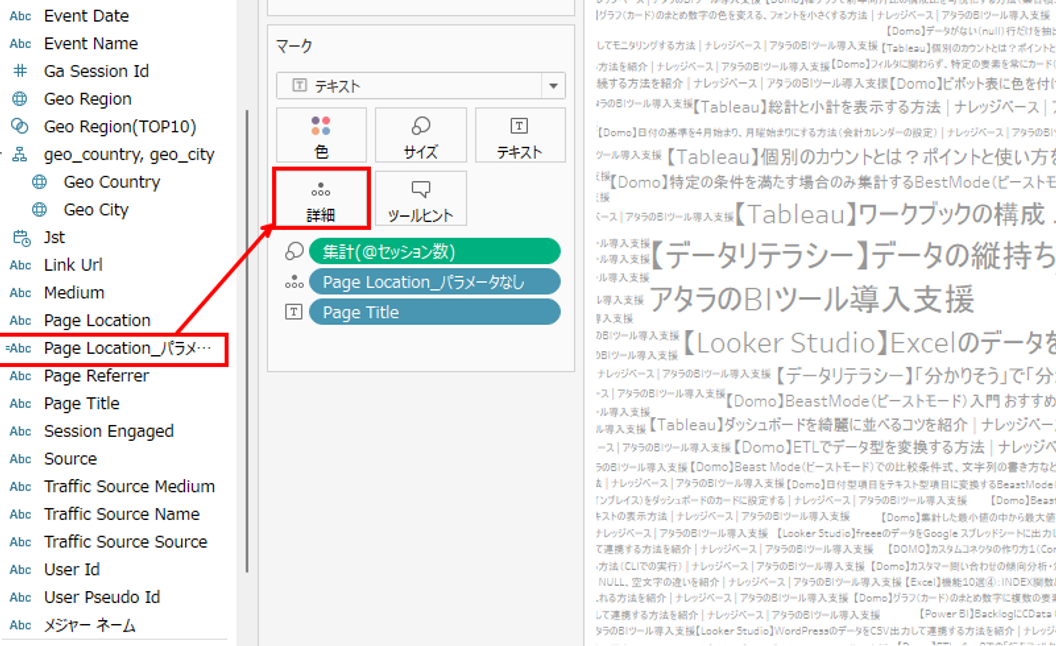Select the メジャー ネーム field
Image resolution: width=1056 pixels, height=646 pixels.
90,624
